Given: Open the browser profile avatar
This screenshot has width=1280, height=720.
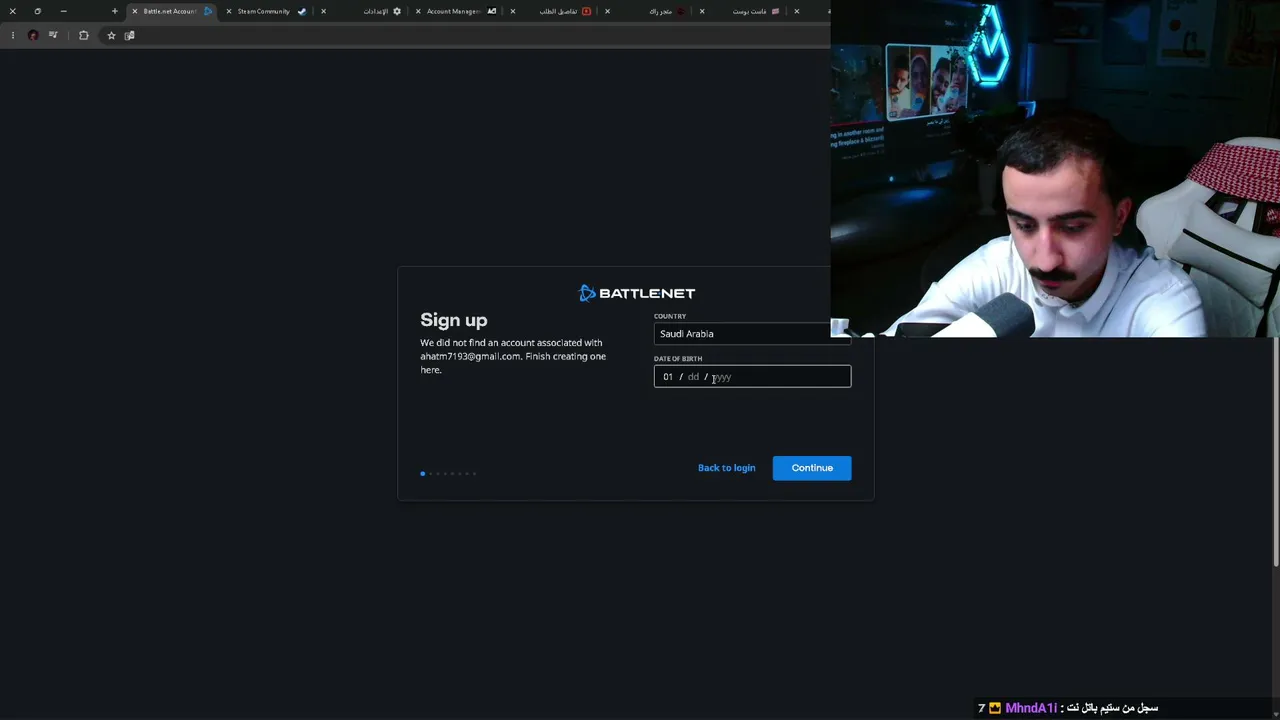Looking at the screenshot, I should pyautogui.click(x=33, y=35).
